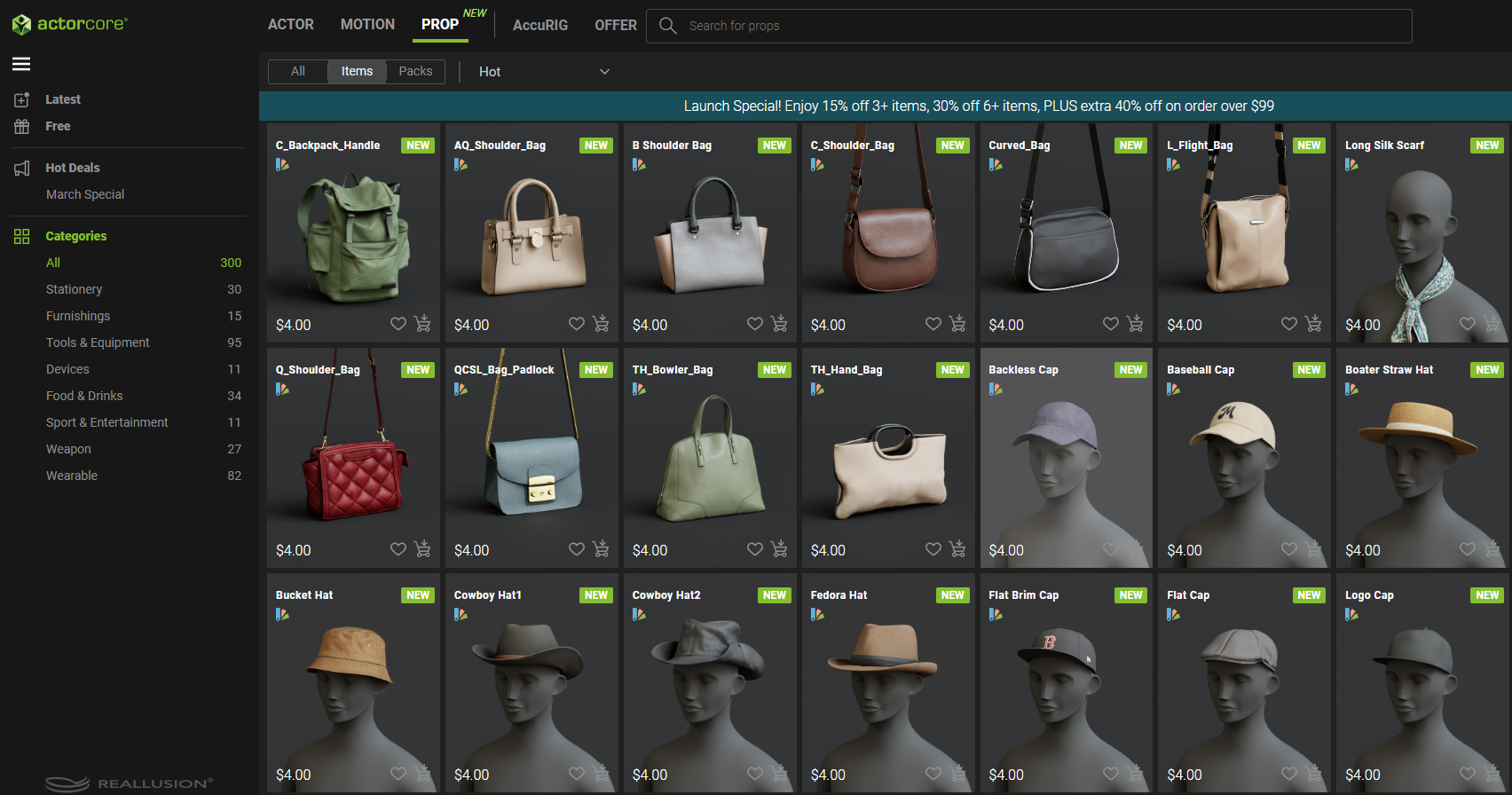
Task: Click the heart on Bucket Hat card
Action: click(x=398, y=774)
